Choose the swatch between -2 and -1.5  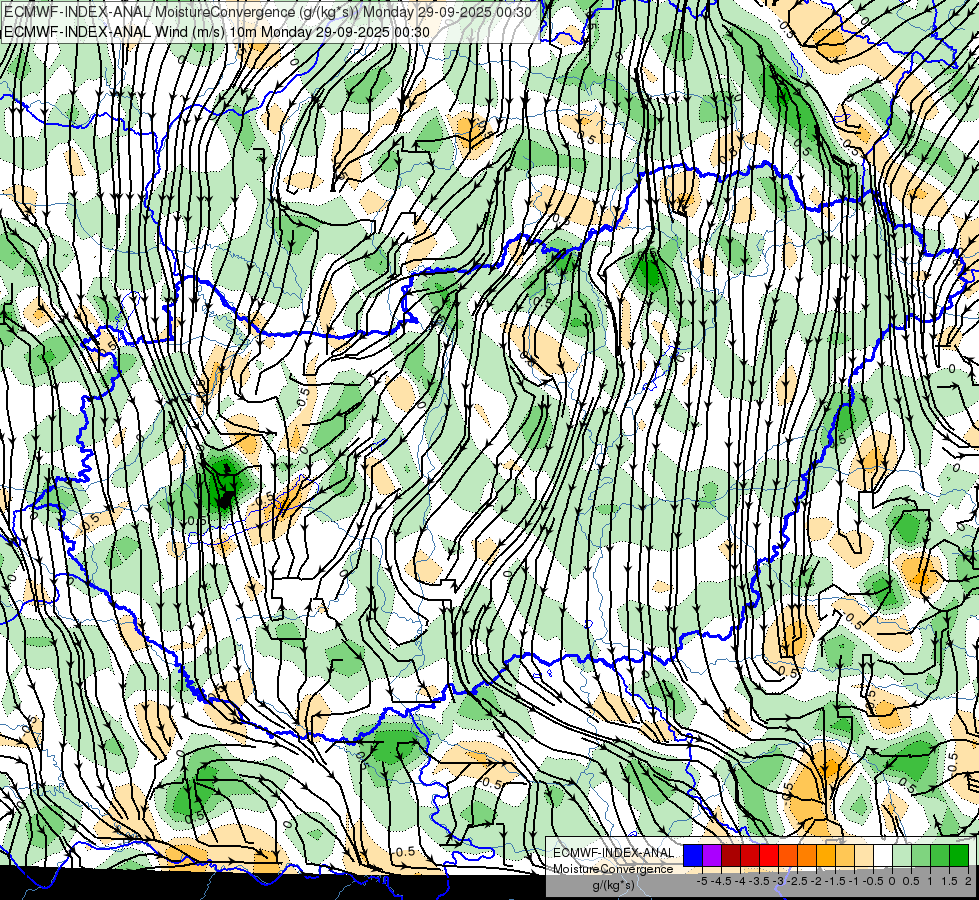[826, 856]
